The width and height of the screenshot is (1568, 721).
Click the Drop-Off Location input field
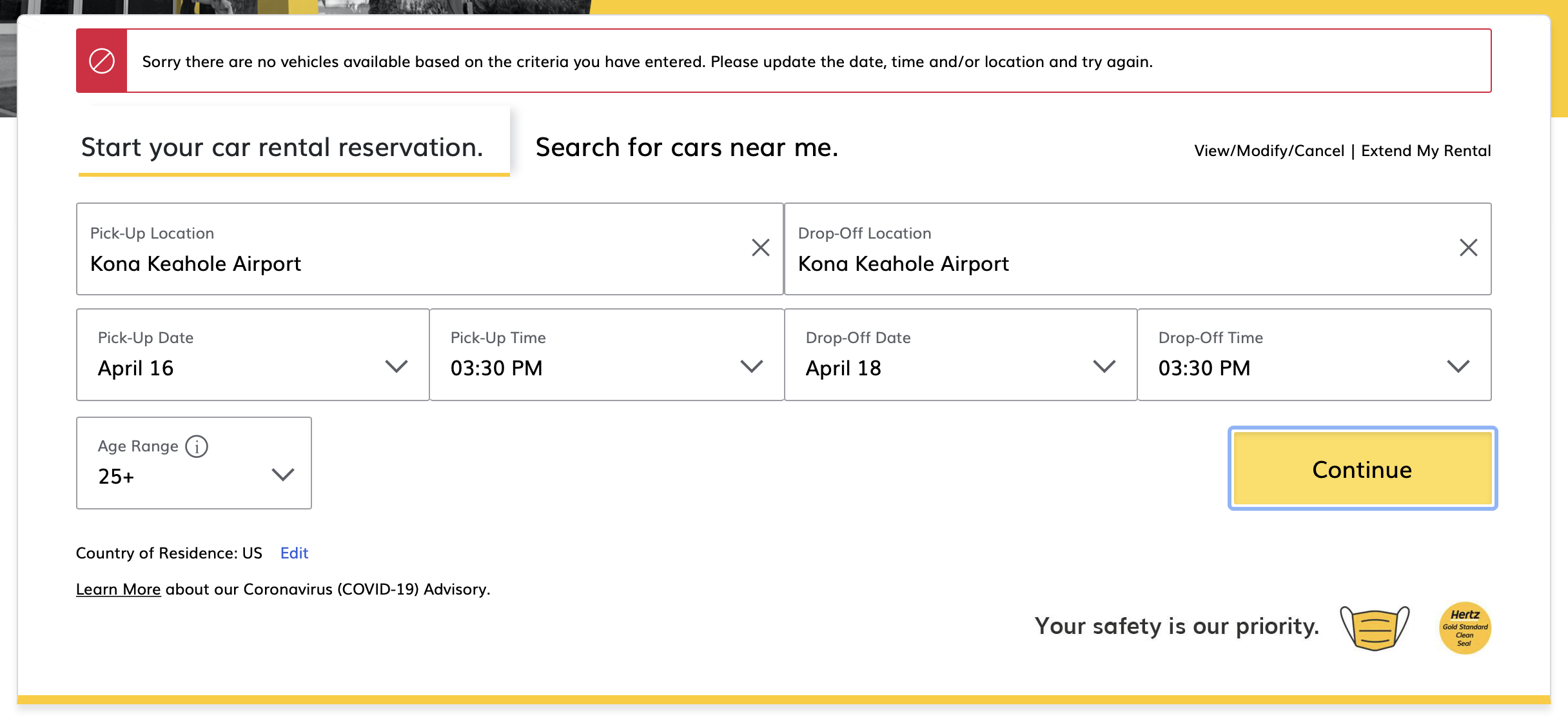click(1096, 263)
